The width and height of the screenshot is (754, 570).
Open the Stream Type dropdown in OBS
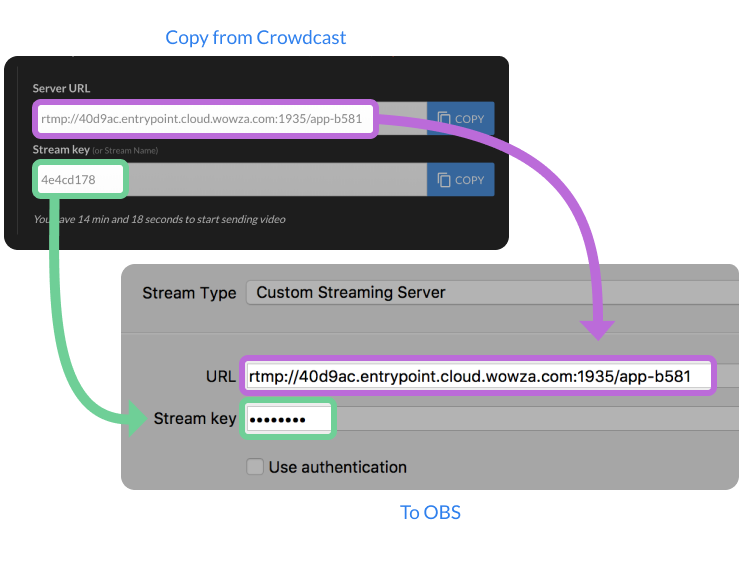pos(492,292)
